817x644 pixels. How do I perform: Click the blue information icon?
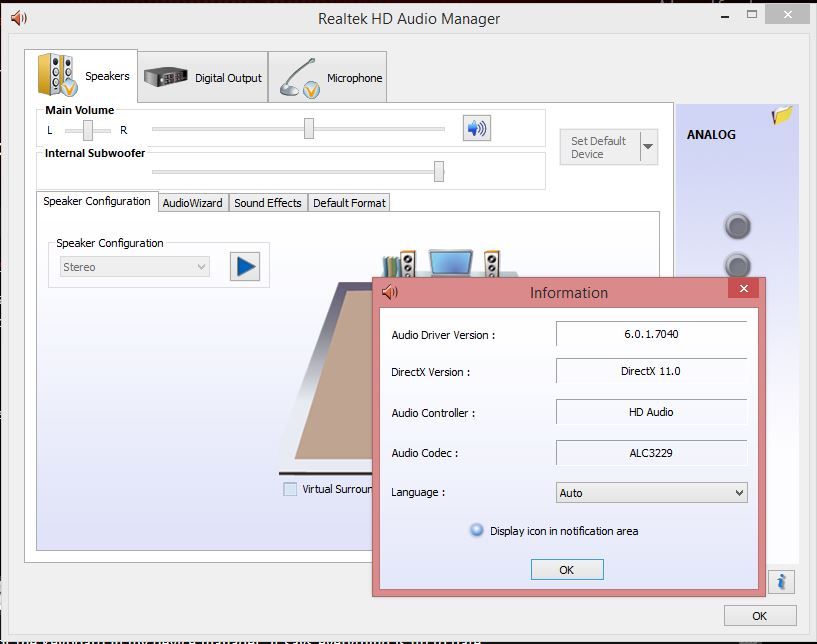[781, 581]
